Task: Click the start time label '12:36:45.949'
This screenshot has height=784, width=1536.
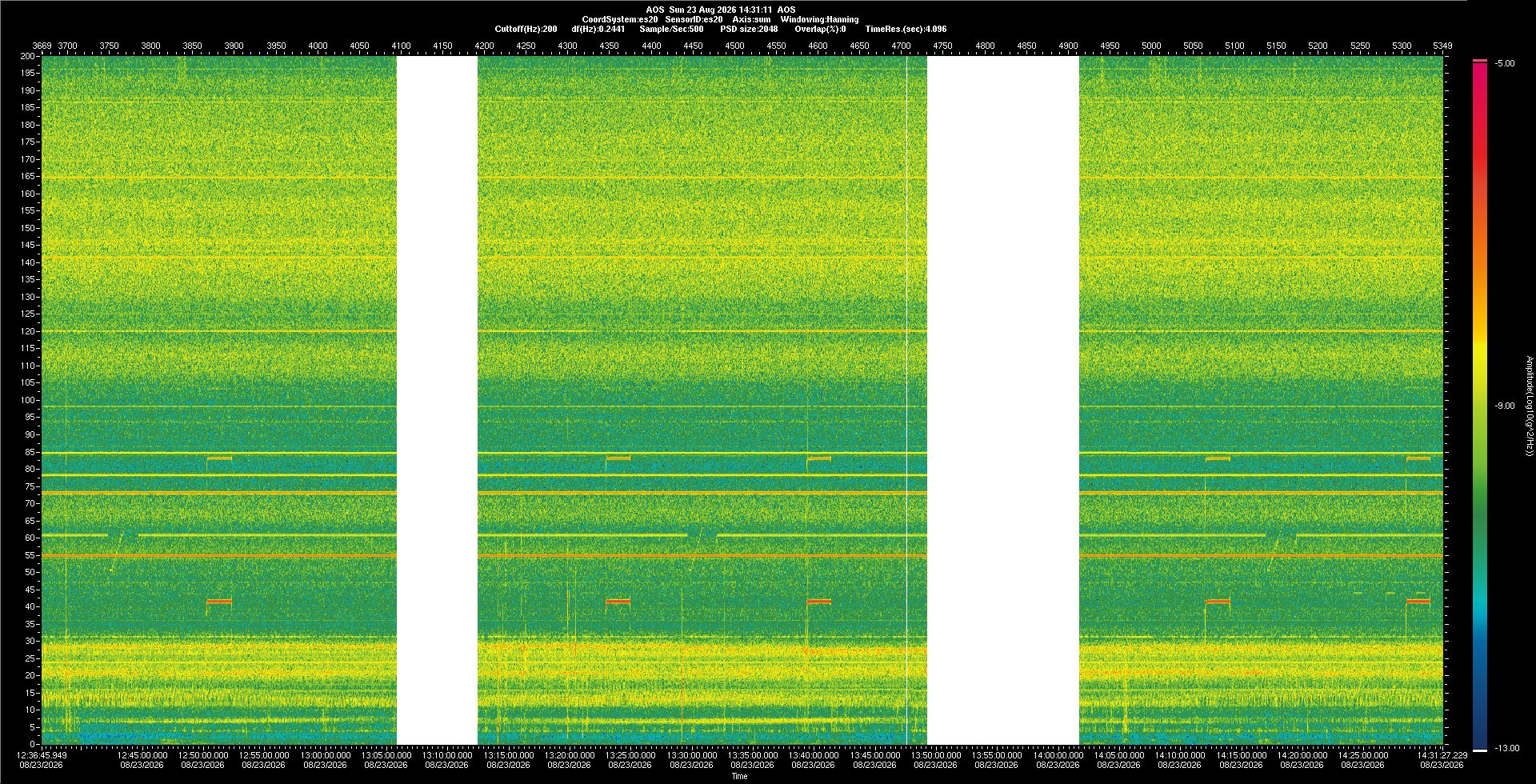Action: 42,754
